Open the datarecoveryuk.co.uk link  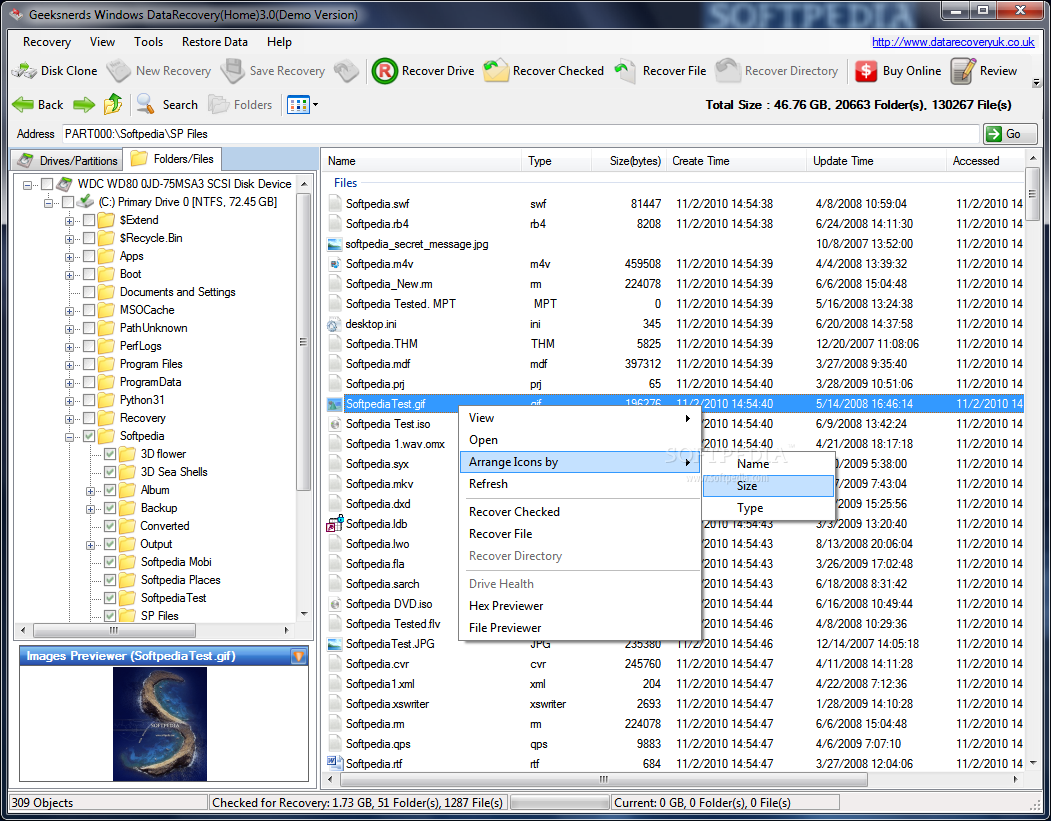pyautogui.click(x=952, y=42)
